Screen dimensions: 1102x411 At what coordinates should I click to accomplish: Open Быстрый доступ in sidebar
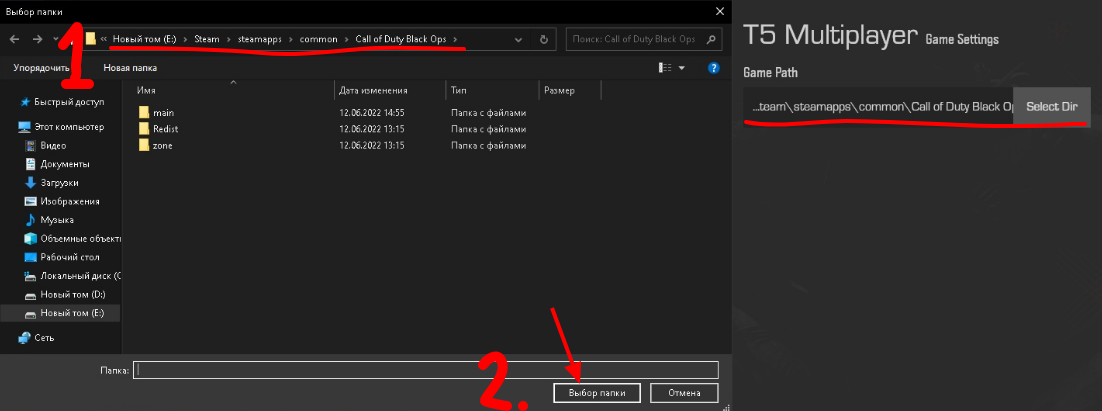pyautogui.click(x=70, y=102)
